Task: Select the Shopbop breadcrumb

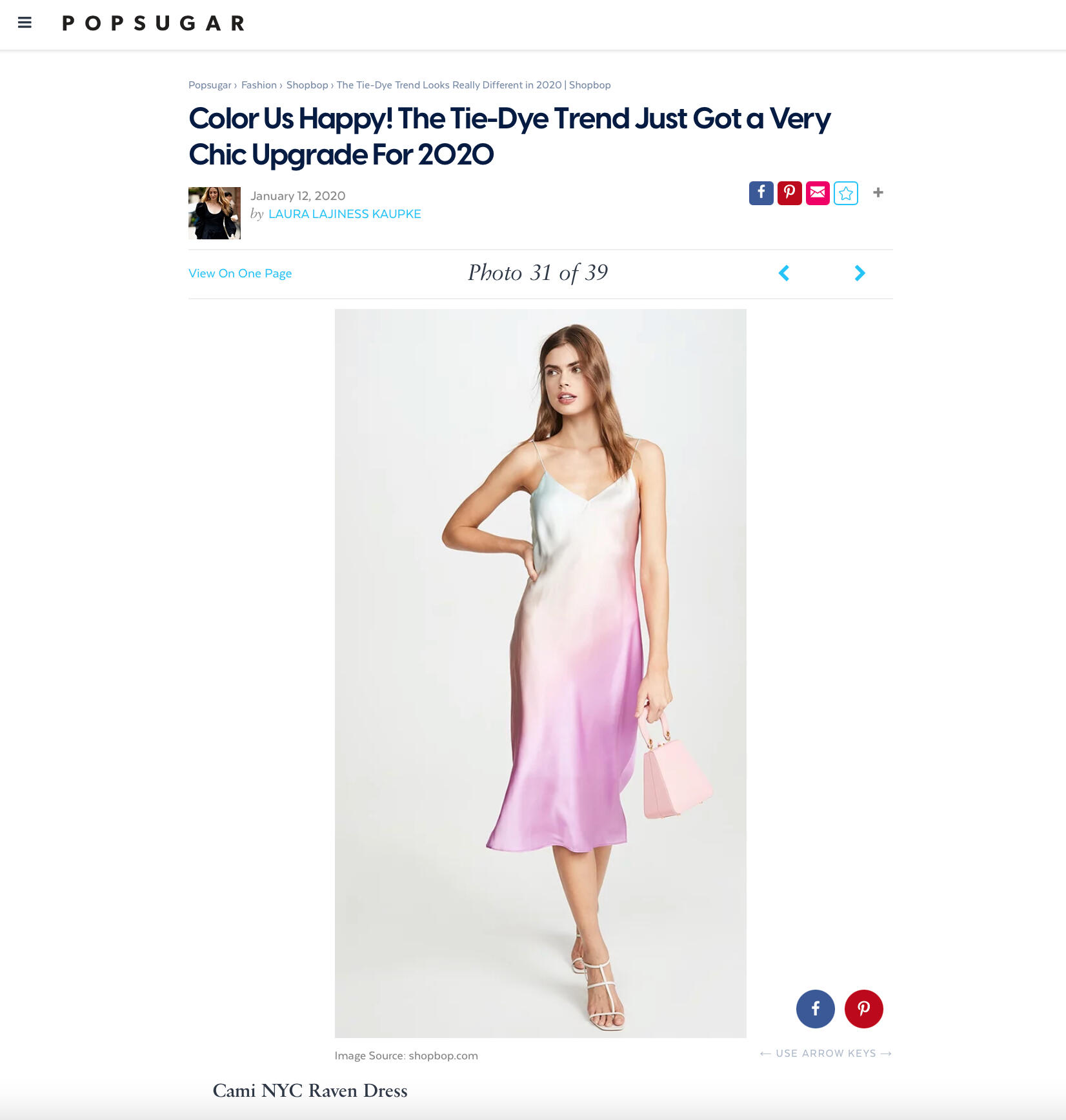Action: [307, 85]
